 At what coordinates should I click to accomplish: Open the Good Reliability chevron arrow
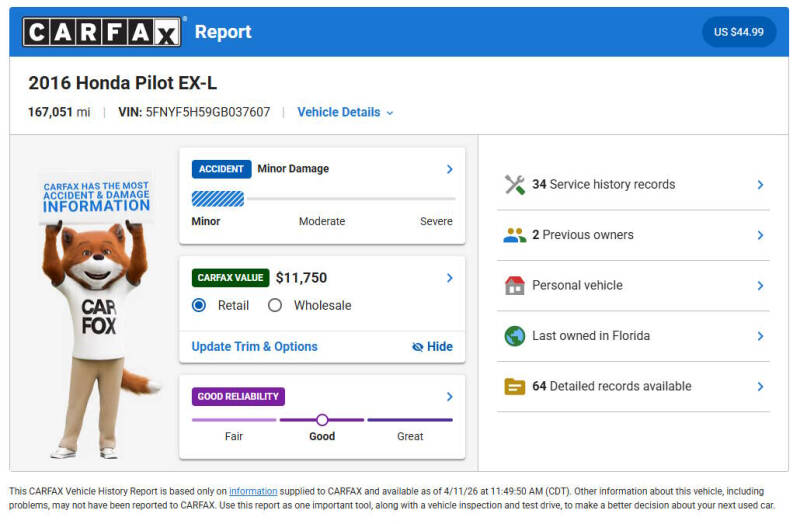tap(449, 396)
